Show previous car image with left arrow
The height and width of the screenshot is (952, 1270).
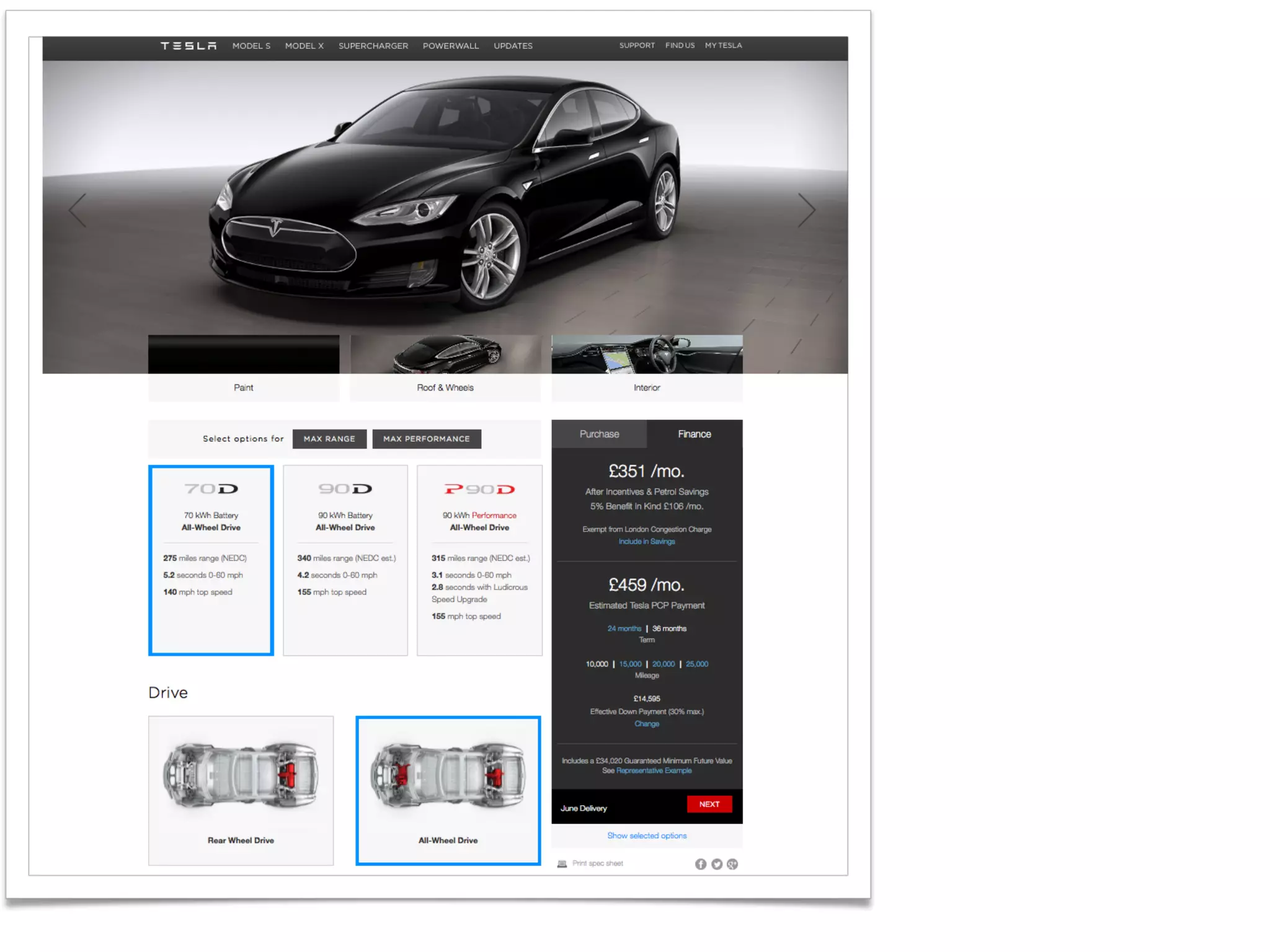pyautogui.click(x=78, y=210)
